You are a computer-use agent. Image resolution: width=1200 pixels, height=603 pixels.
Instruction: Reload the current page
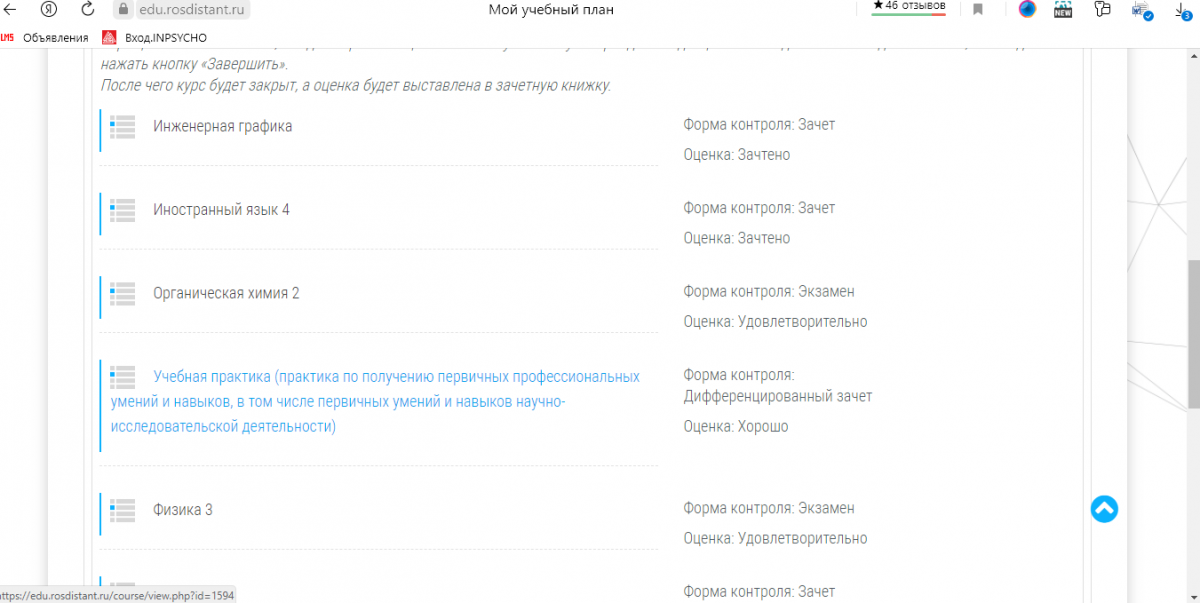point(87,10)
